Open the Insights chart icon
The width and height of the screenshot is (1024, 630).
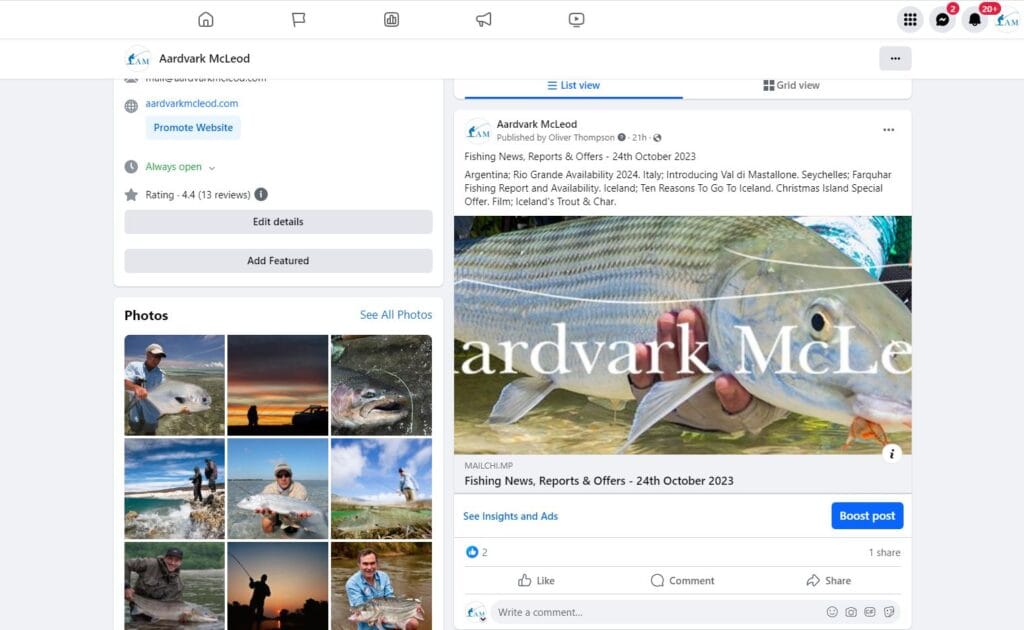(391, 20)
